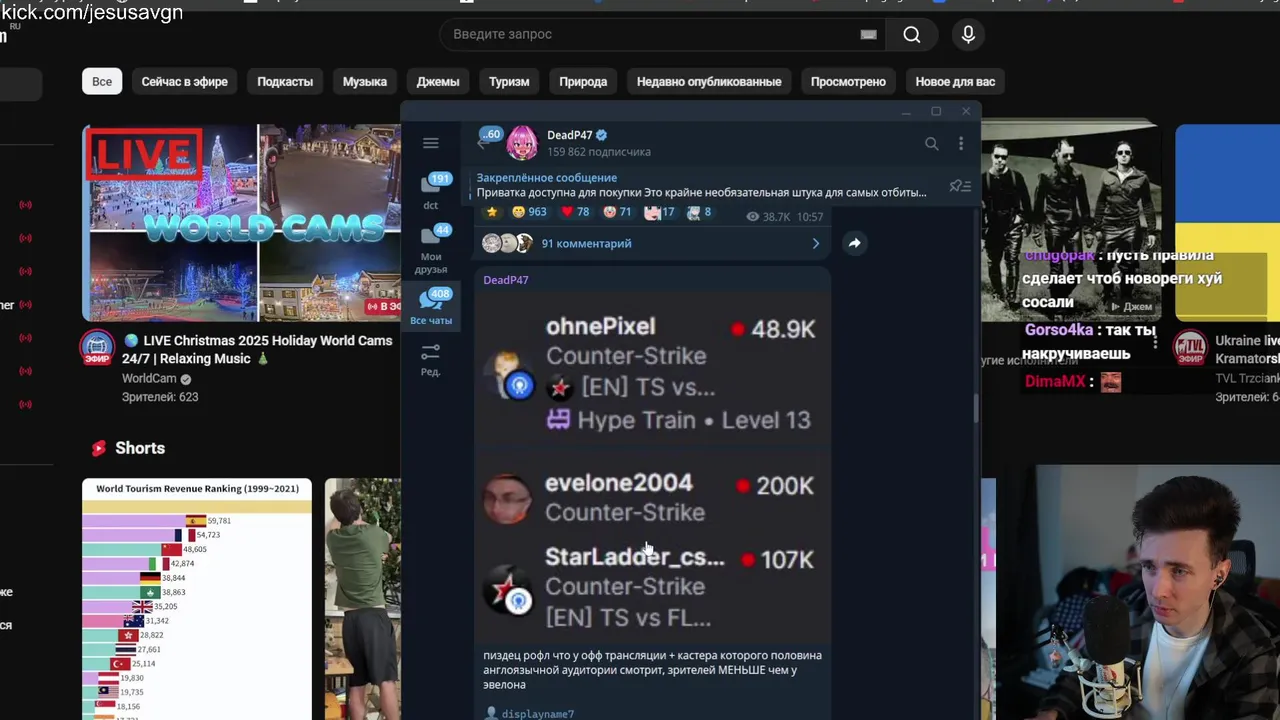Viewport: 1280px width, 720px height.
Task: Switch to Все чаты folder
Action: [431, 306]
